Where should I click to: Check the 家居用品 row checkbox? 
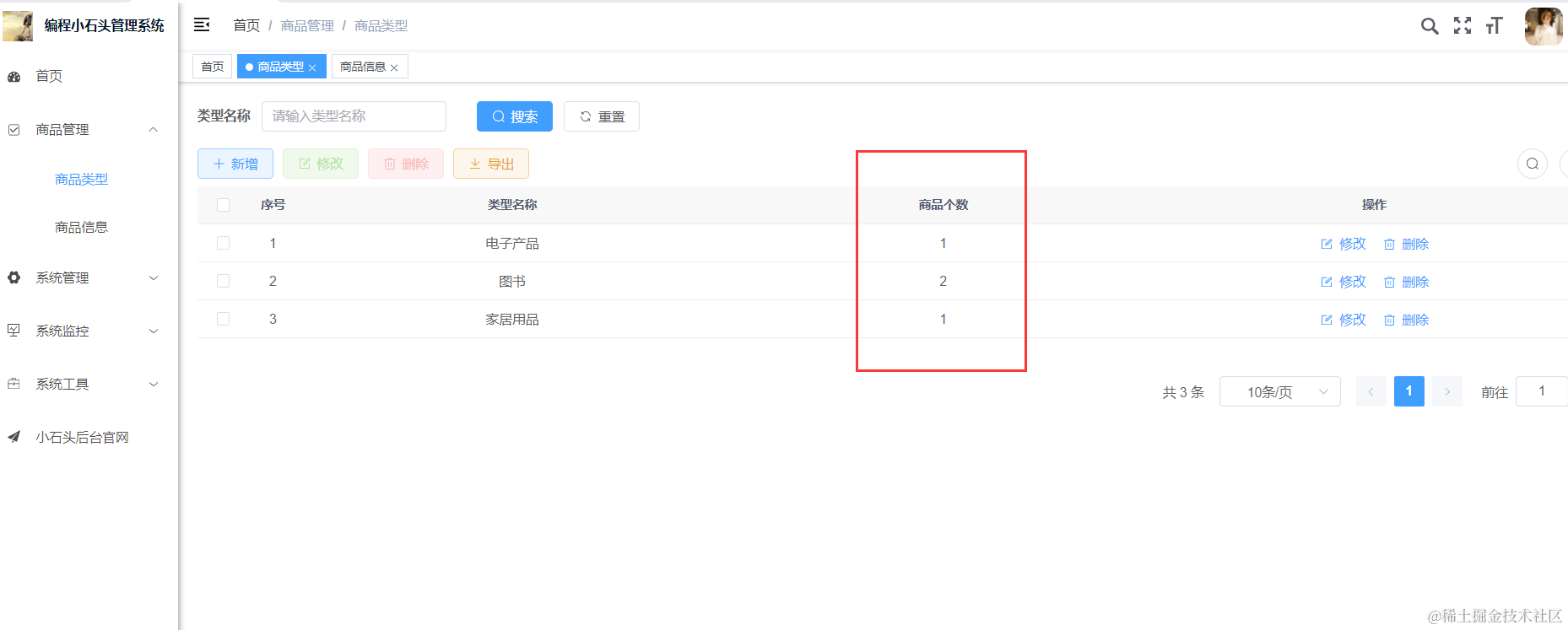click(x=223, y=319)
